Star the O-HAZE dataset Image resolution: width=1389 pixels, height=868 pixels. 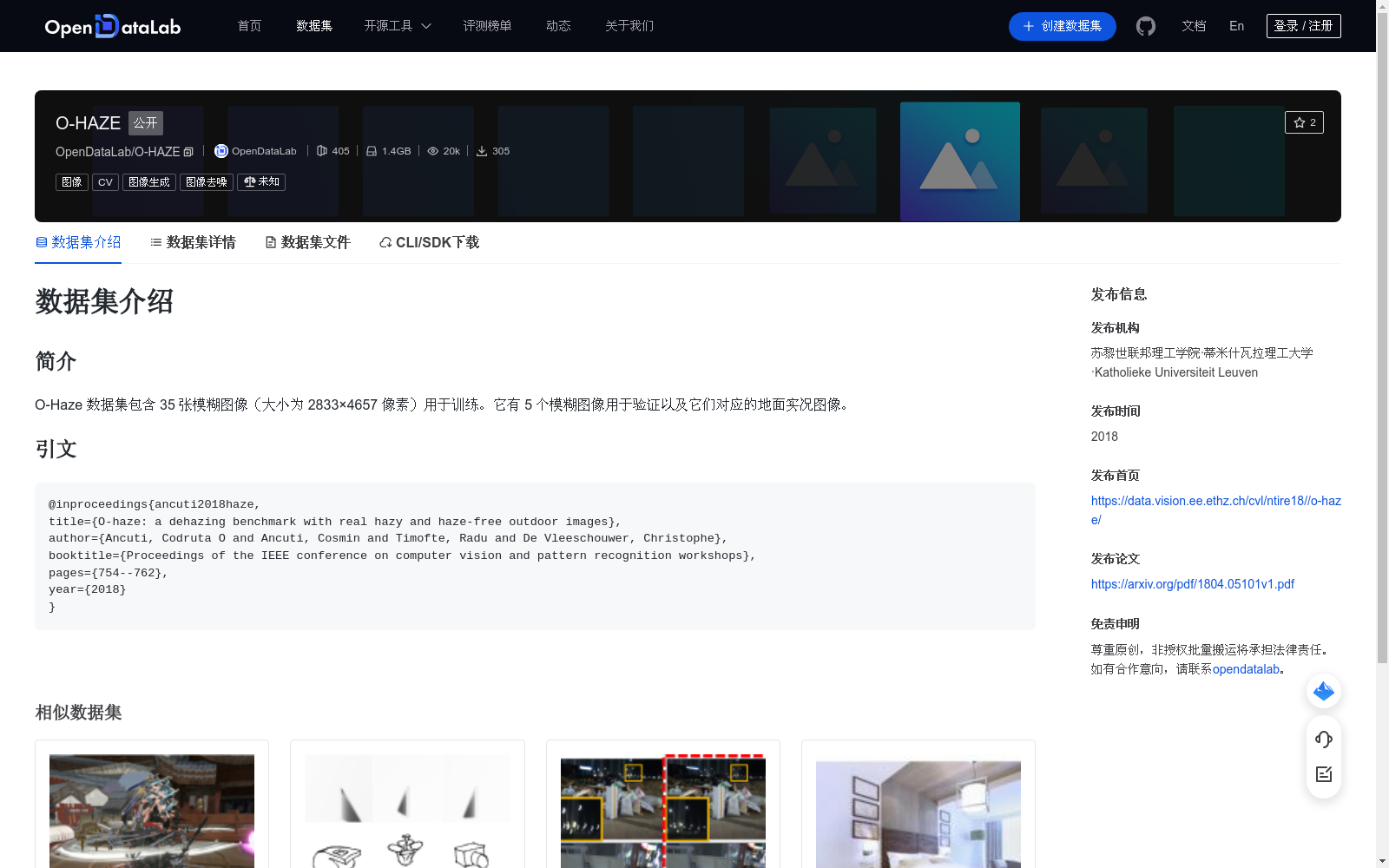(x=1304, y=122)
